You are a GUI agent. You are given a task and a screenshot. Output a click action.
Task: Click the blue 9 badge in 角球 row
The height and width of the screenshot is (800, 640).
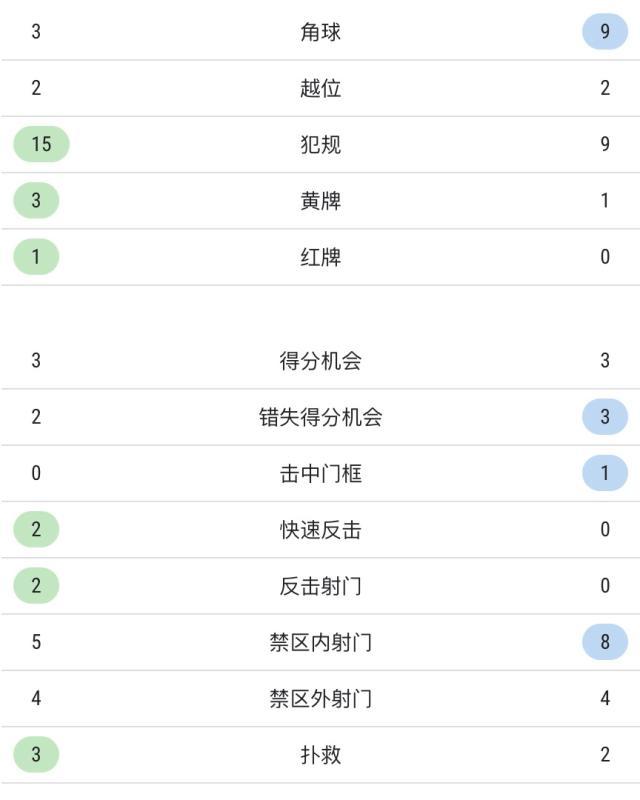click(x=605, y=32)
